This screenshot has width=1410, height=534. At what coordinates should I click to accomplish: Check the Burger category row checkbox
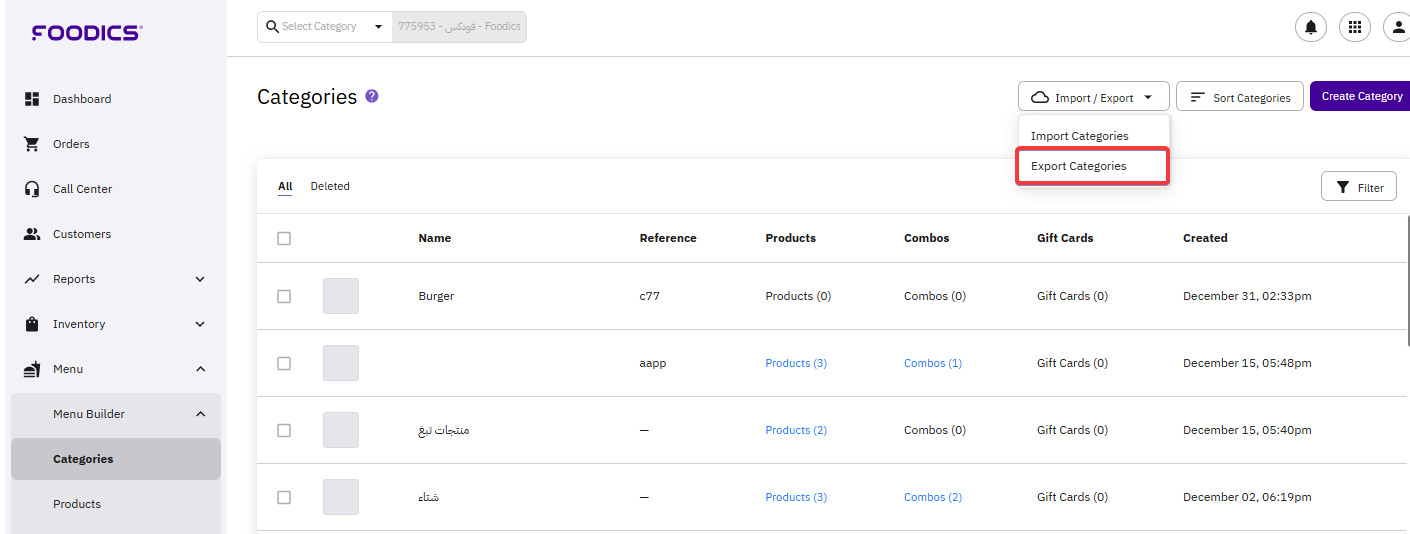(x=284, y=296)
